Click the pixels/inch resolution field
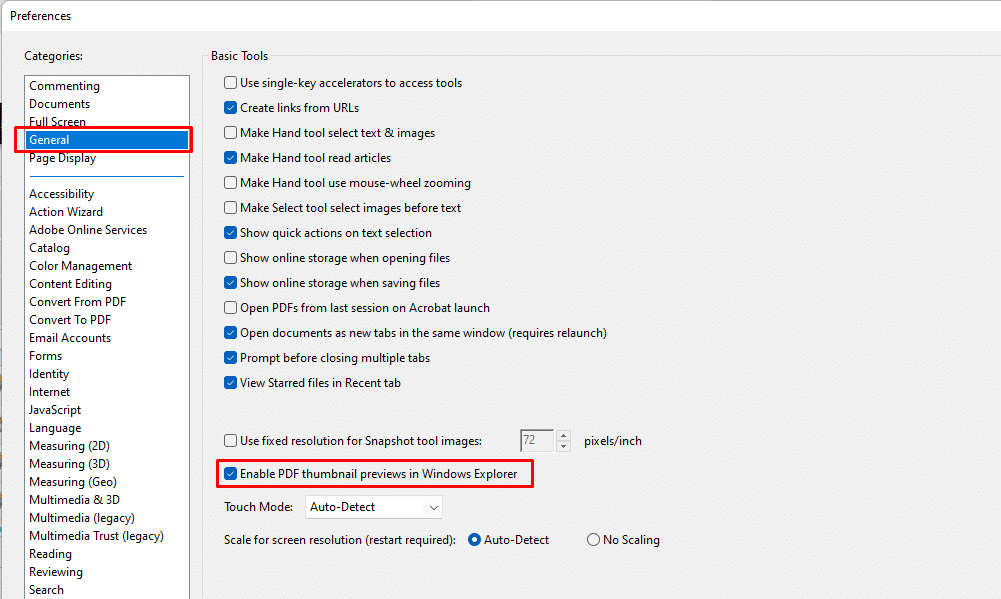The width and height of the screenshot is (1001, 599). pyautogui.click(x=536, y=440)
